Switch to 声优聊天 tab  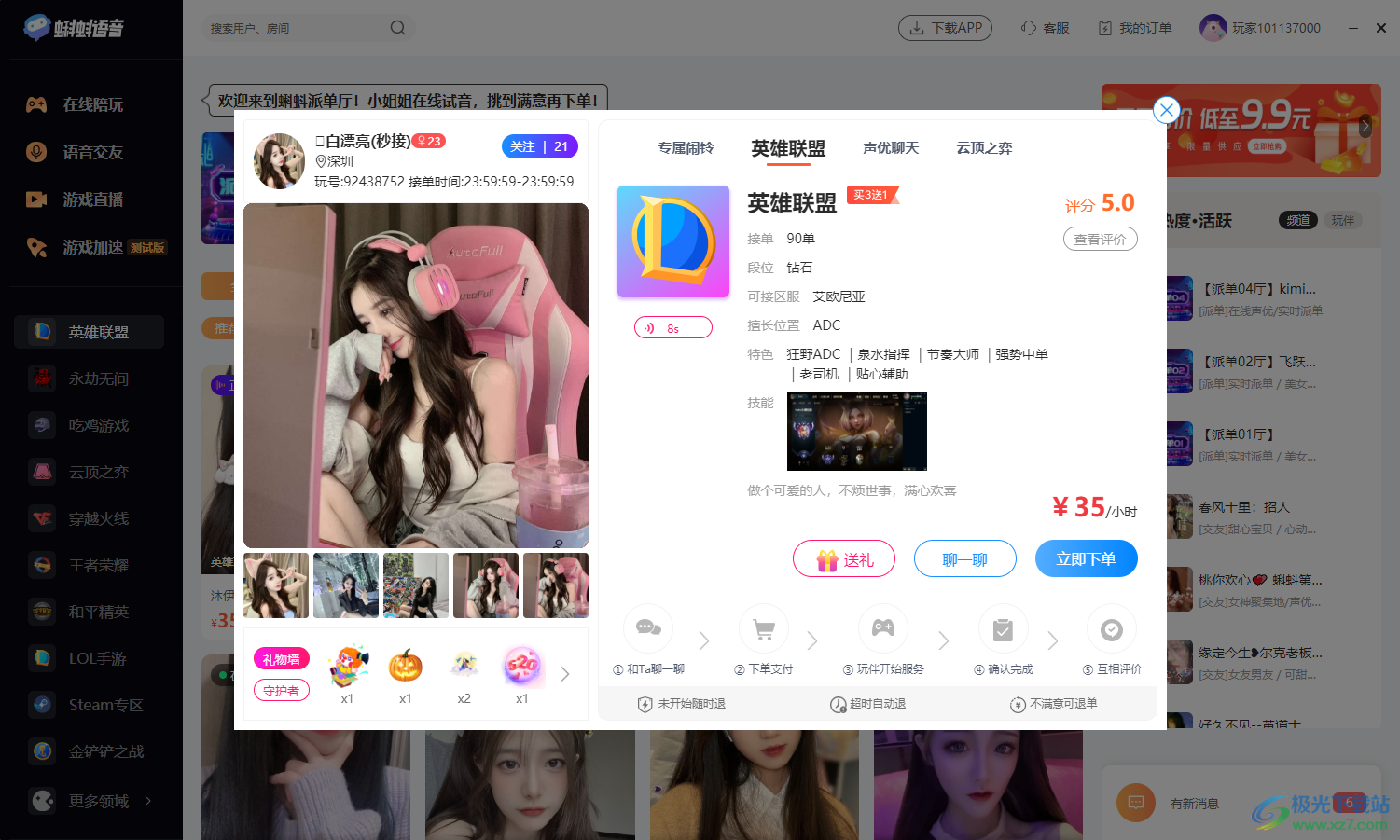(891, 148)
